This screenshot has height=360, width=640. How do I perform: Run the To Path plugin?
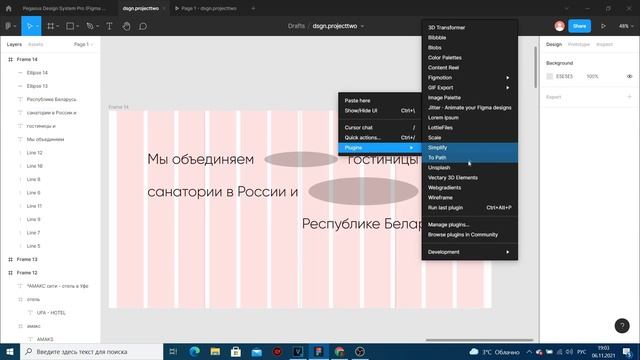[469, 158]
